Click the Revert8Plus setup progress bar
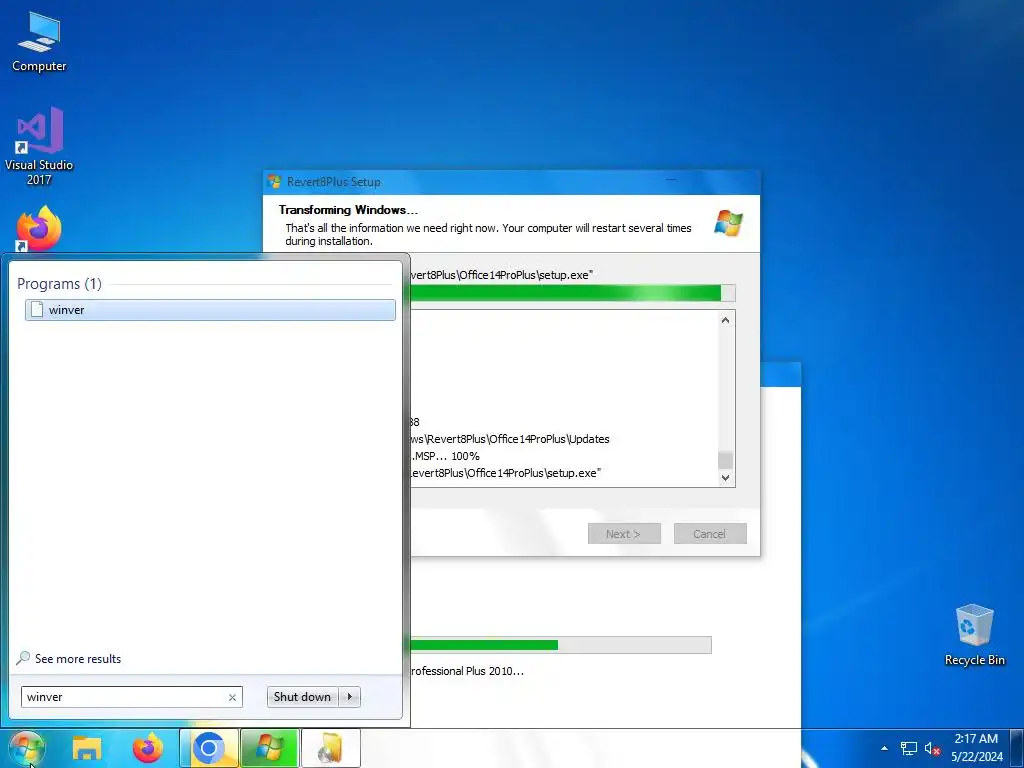Viewport: 1024px width, 768px height. pyautogui.click(x=572, y=293)
